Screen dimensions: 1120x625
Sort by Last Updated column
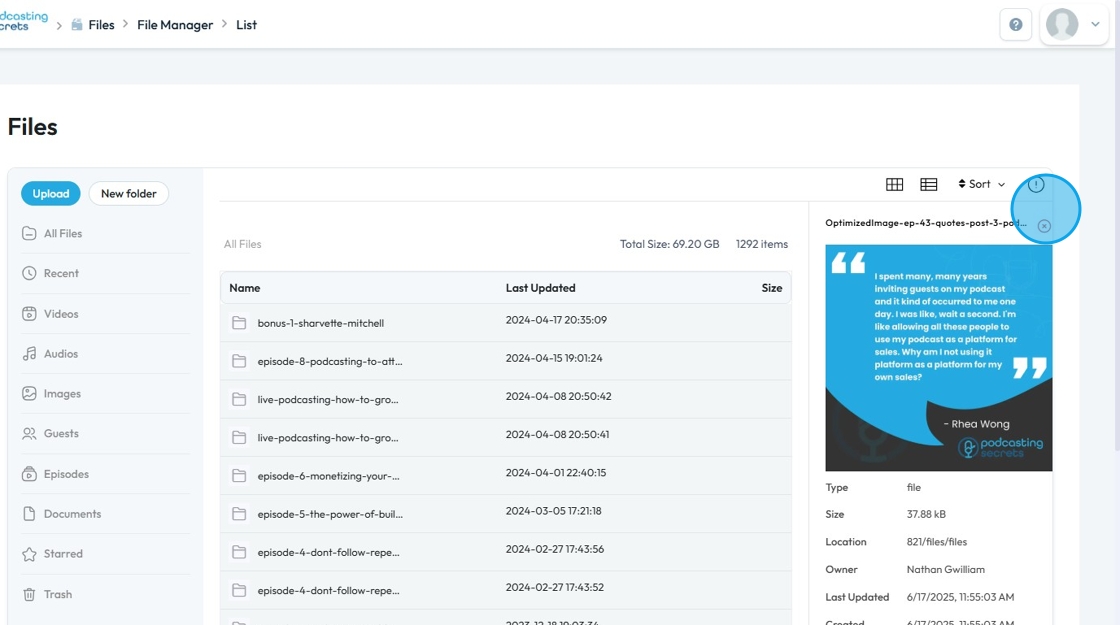[x=541, y=288]
